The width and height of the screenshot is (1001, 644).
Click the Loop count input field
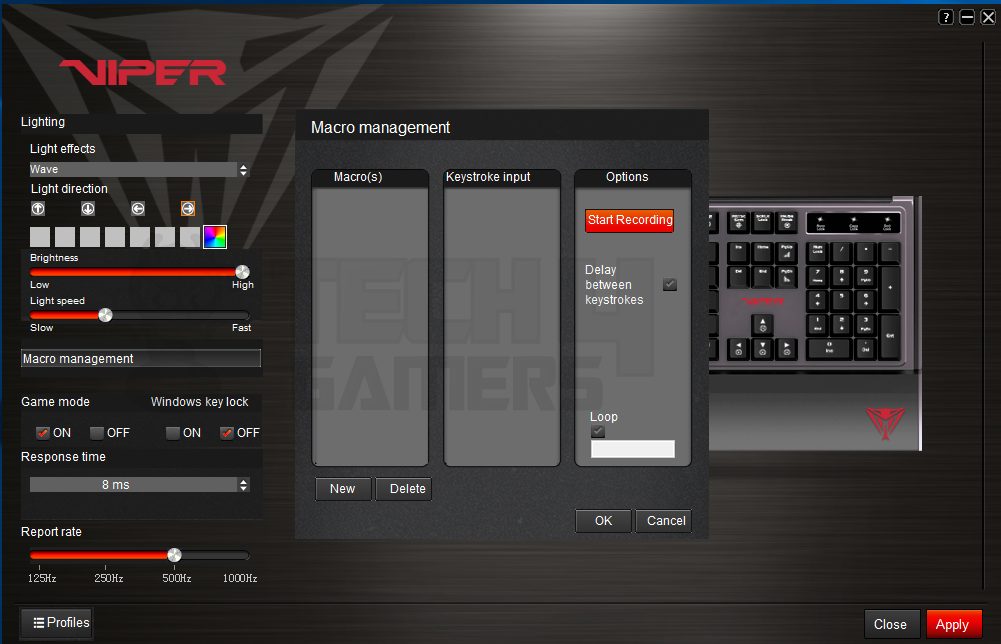[633, 449]
